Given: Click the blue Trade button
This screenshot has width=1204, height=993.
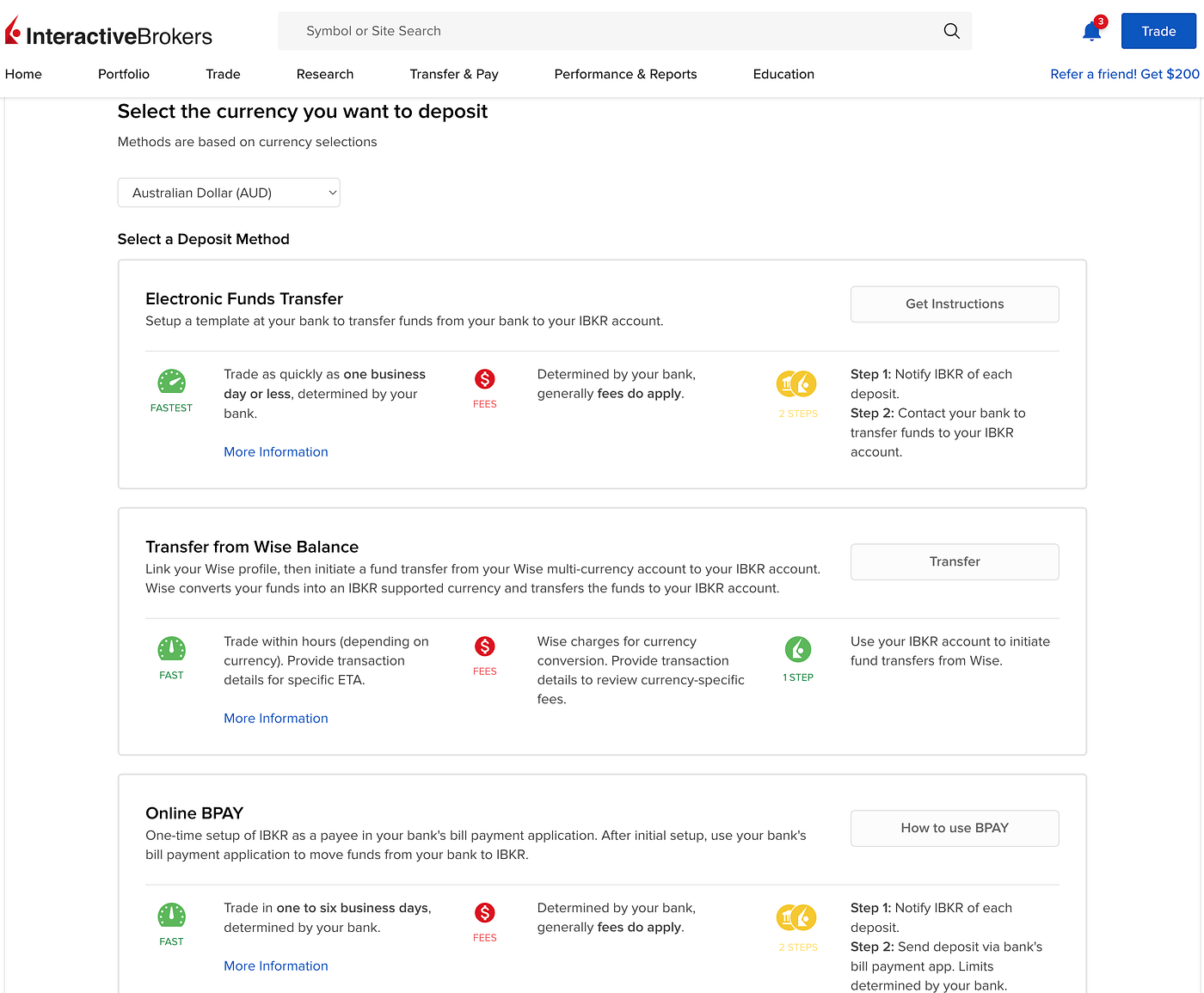Looking at the screenshot, I should click(1158, 31).
